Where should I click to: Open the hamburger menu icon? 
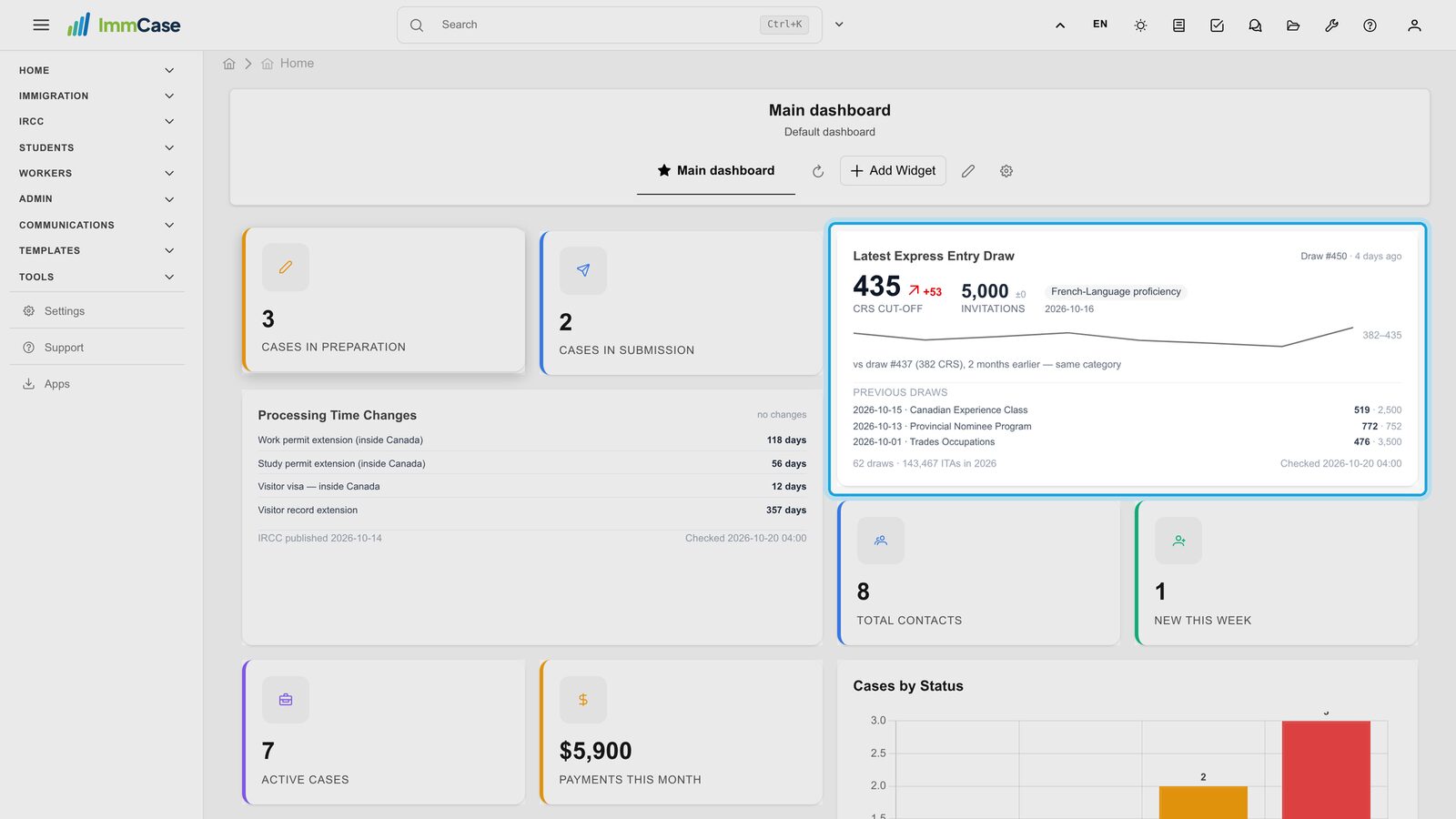(x=41, y=25)
